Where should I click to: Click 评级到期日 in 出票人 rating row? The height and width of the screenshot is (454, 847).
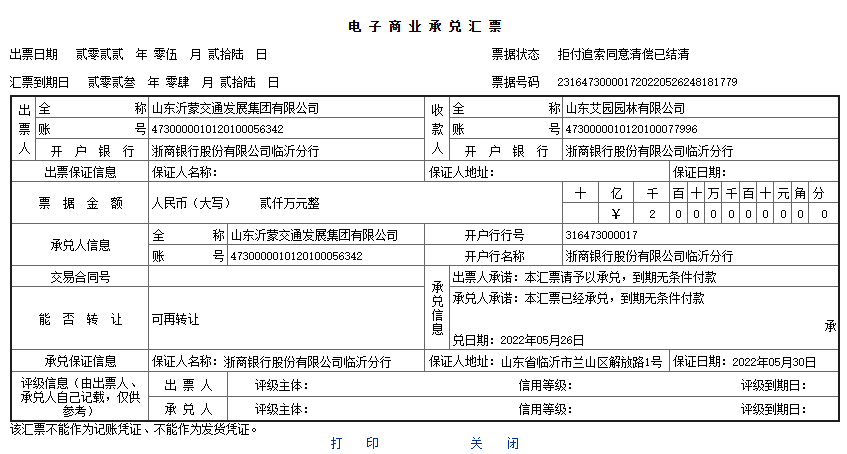point(774,385)
